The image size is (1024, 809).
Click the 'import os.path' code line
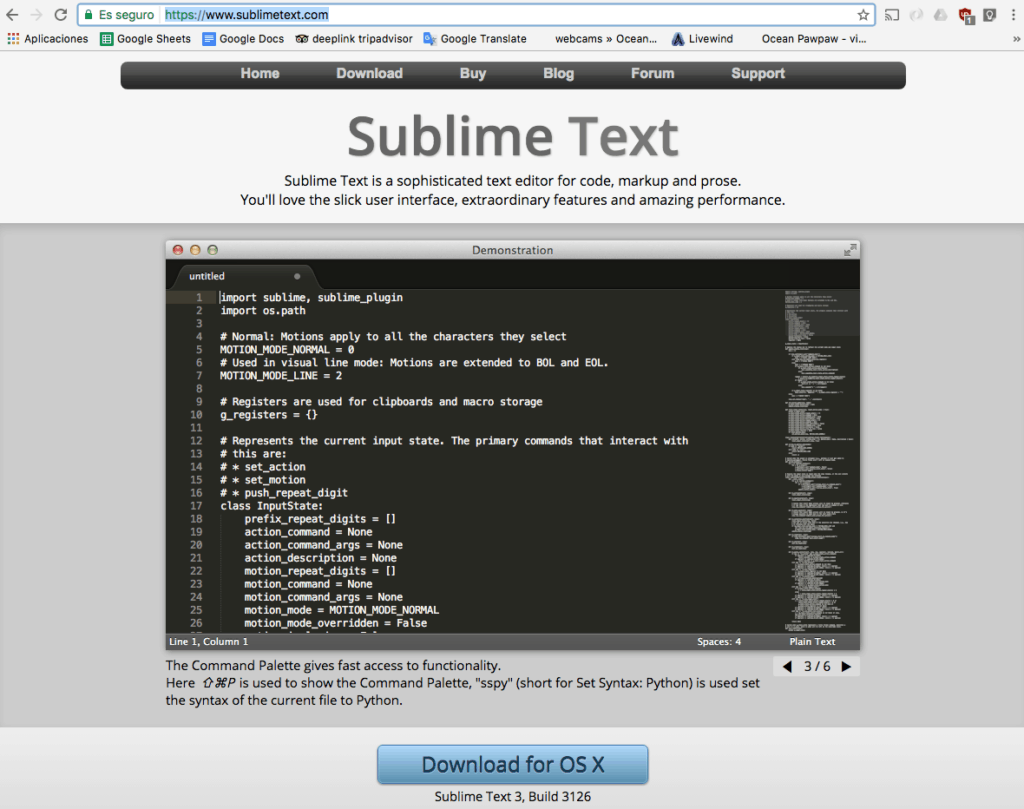click(263, 311)
